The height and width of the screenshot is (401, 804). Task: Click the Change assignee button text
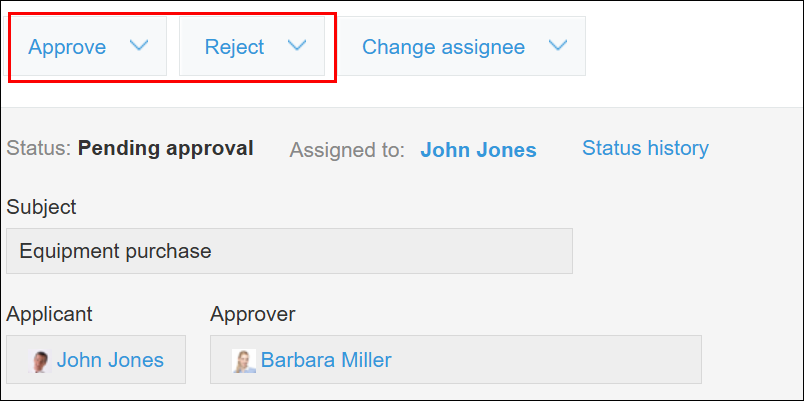click(x=443, y=47)
